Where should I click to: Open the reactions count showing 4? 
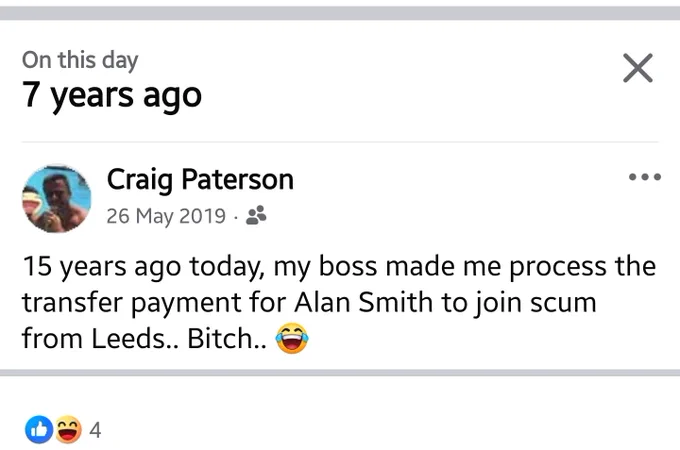pyautogui.click(x=95, y=430)
